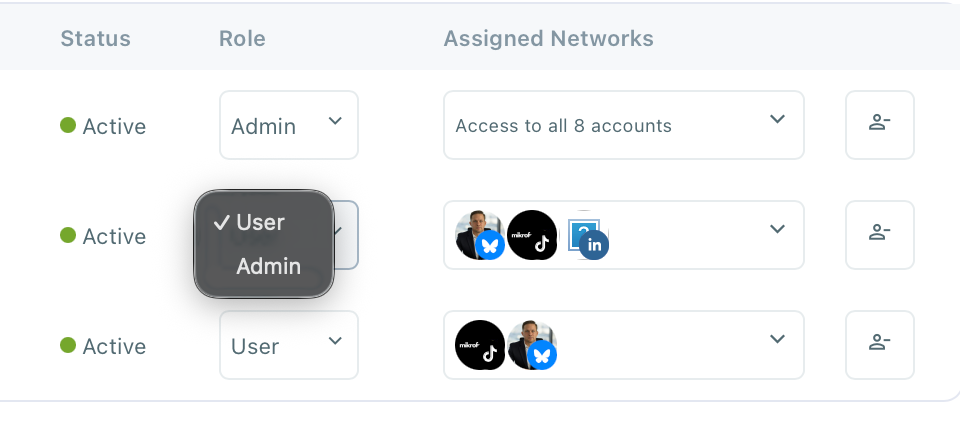Expand assigned networks dropdown in second row
The width and height of the screenshot is (960, 438).
776,231
